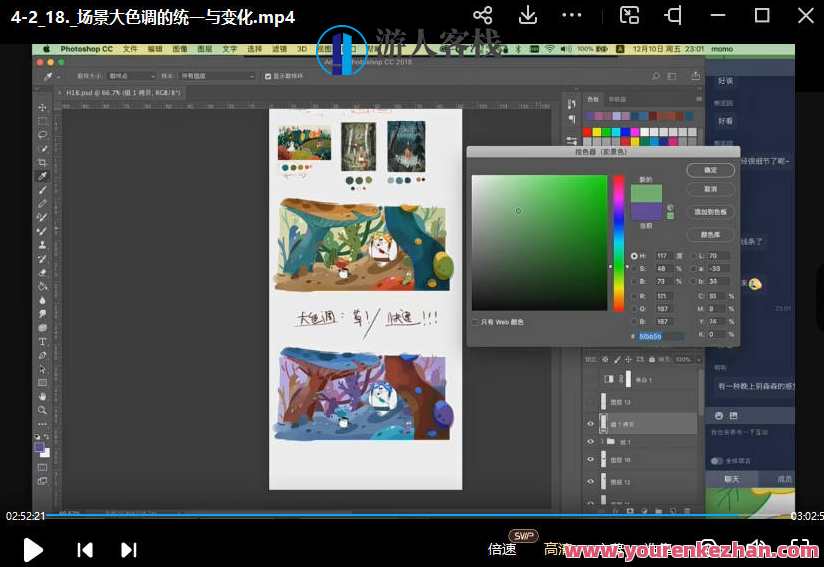
Task: Select the Eyedropper tool in the toolbar
Action: click(43, 176)
